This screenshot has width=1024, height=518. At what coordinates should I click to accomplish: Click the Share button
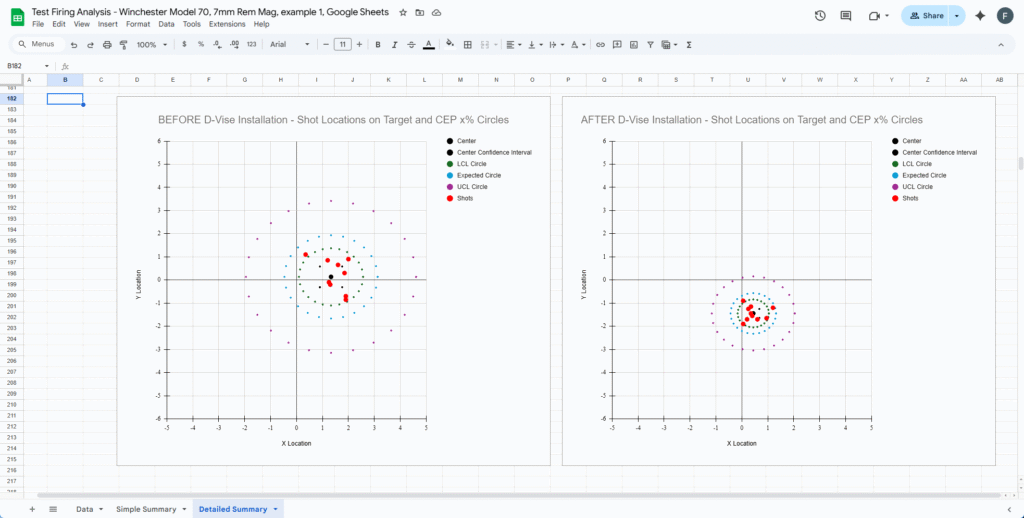pos(926,16)
